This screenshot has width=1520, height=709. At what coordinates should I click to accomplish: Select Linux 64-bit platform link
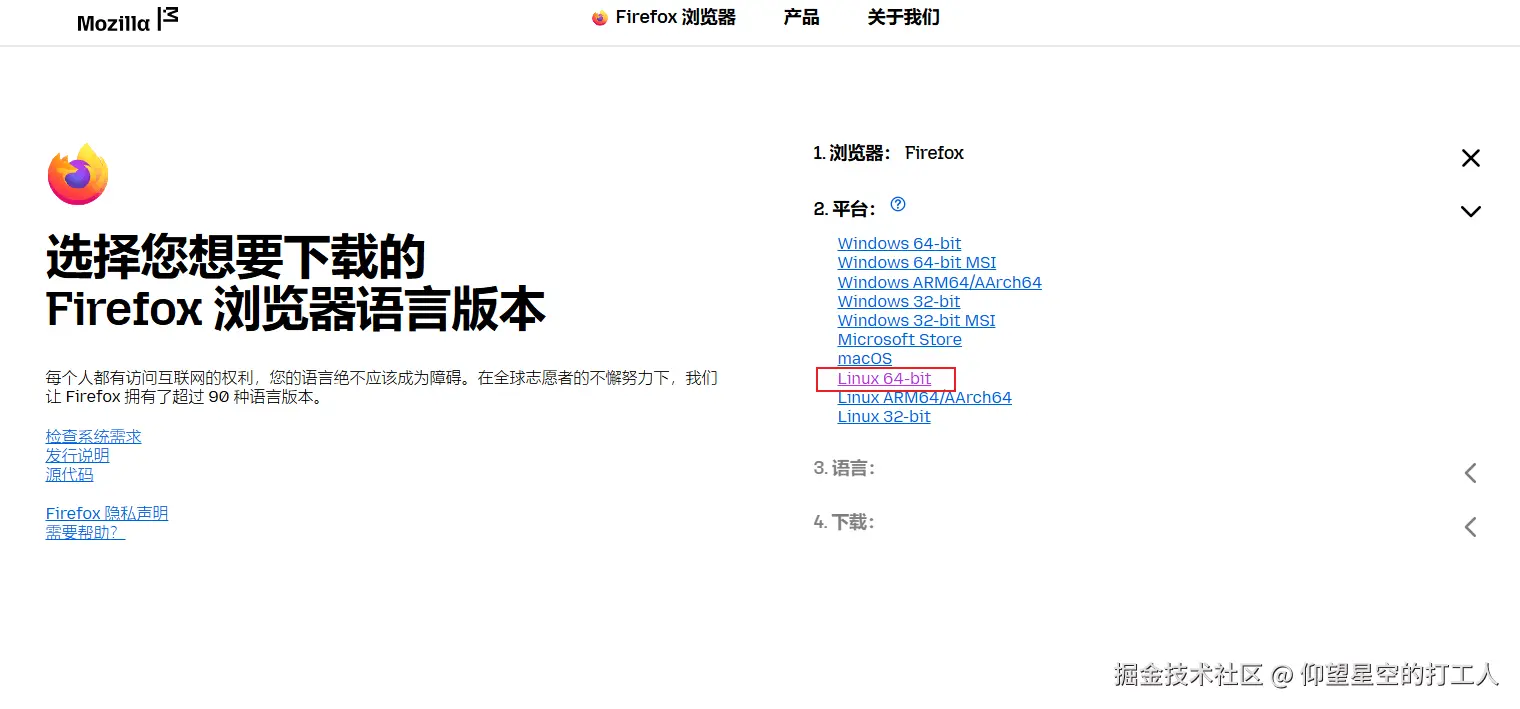[885, 379]
